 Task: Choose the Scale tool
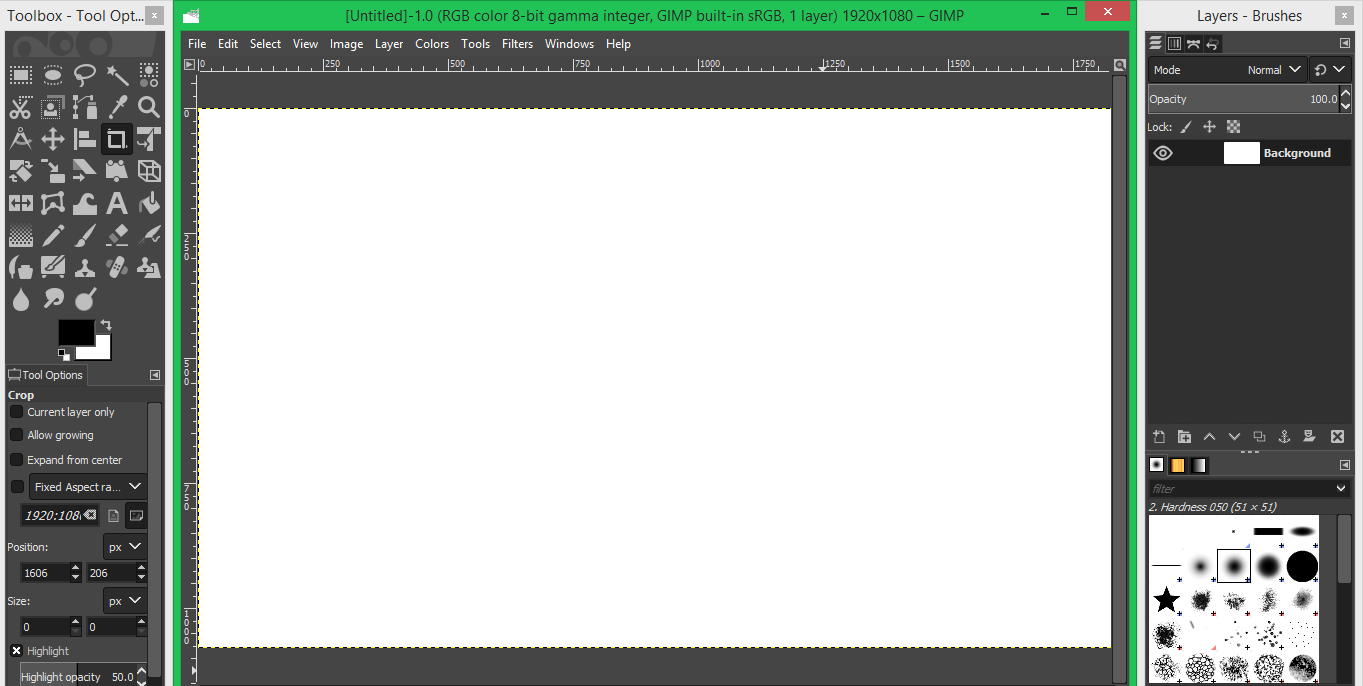click(53, 171)
